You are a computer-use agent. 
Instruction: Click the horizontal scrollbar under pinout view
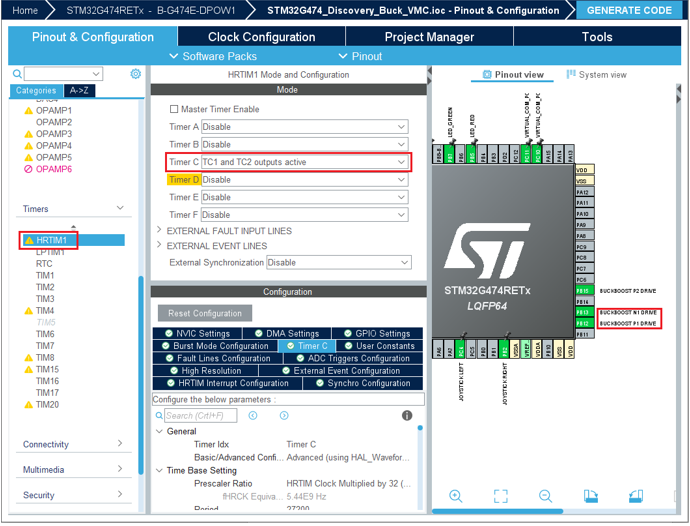497,511
